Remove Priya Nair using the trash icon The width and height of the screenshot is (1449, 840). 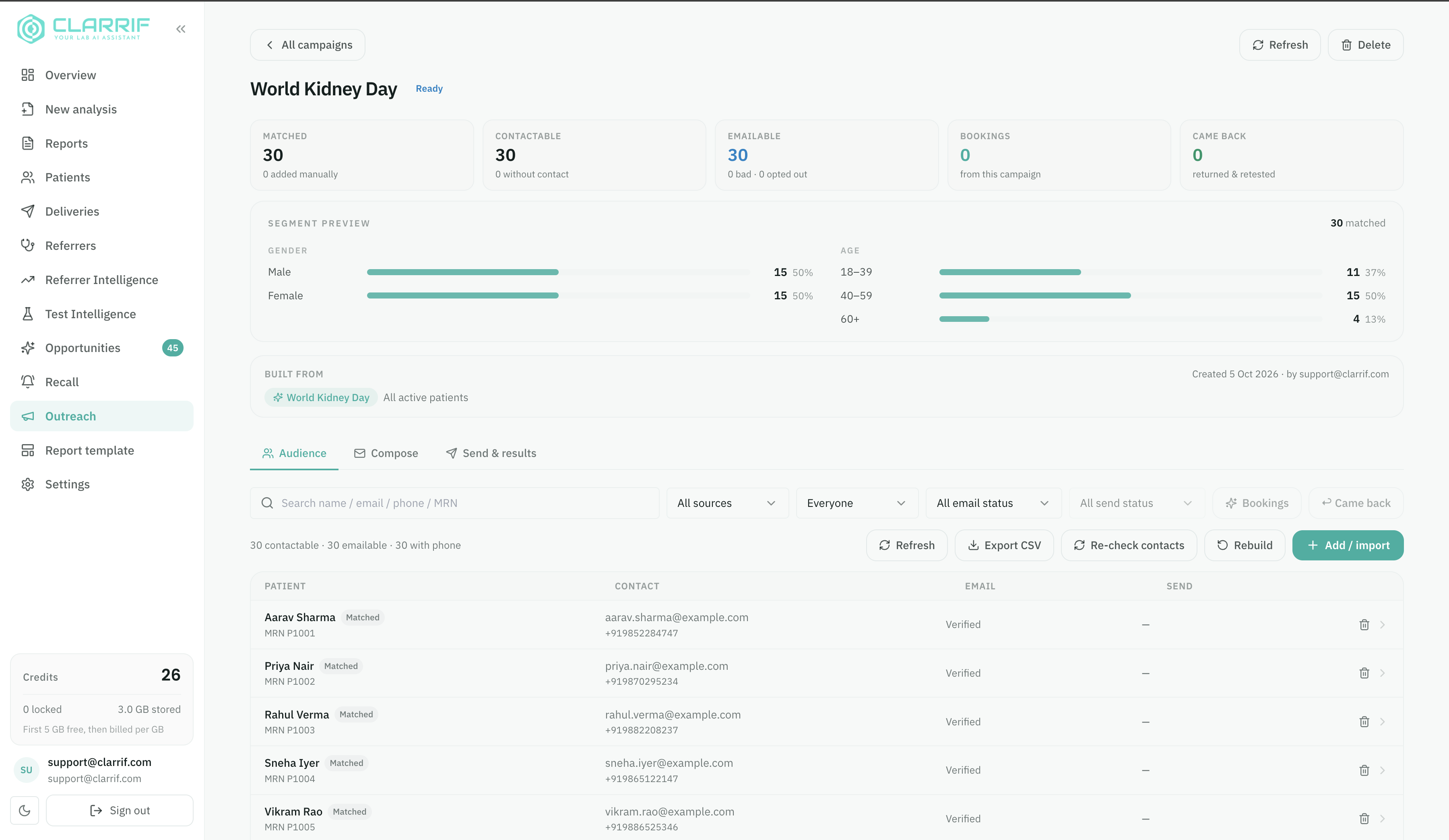click(1364, 673)
